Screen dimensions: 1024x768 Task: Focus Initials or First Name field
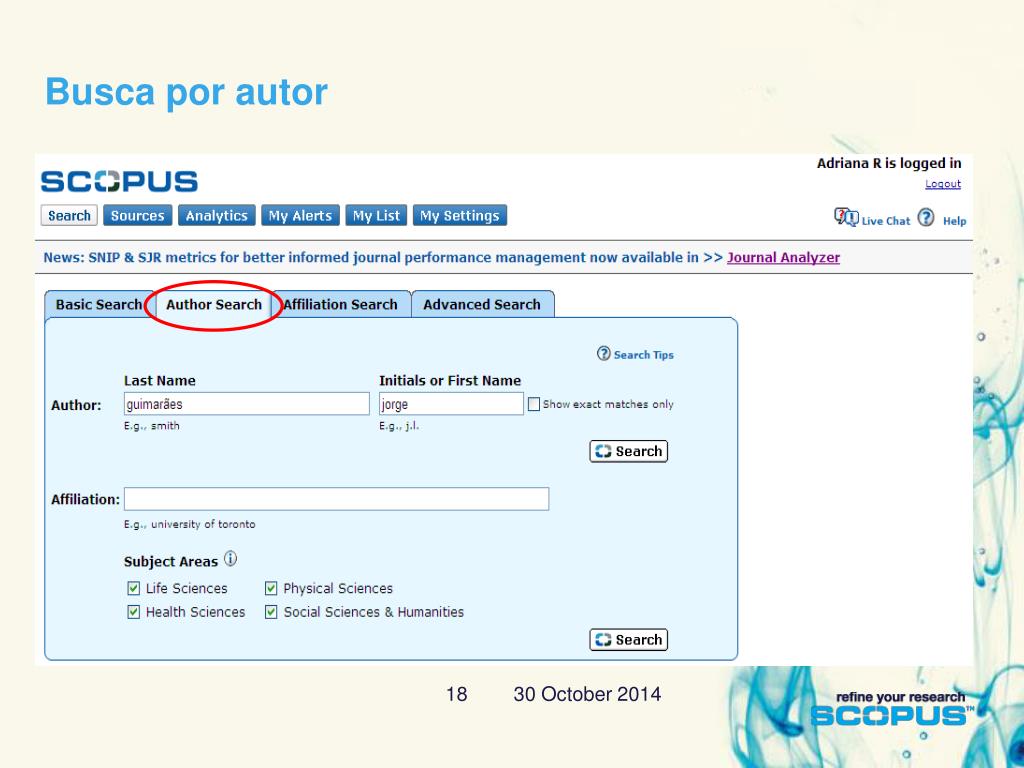point(451,404)
